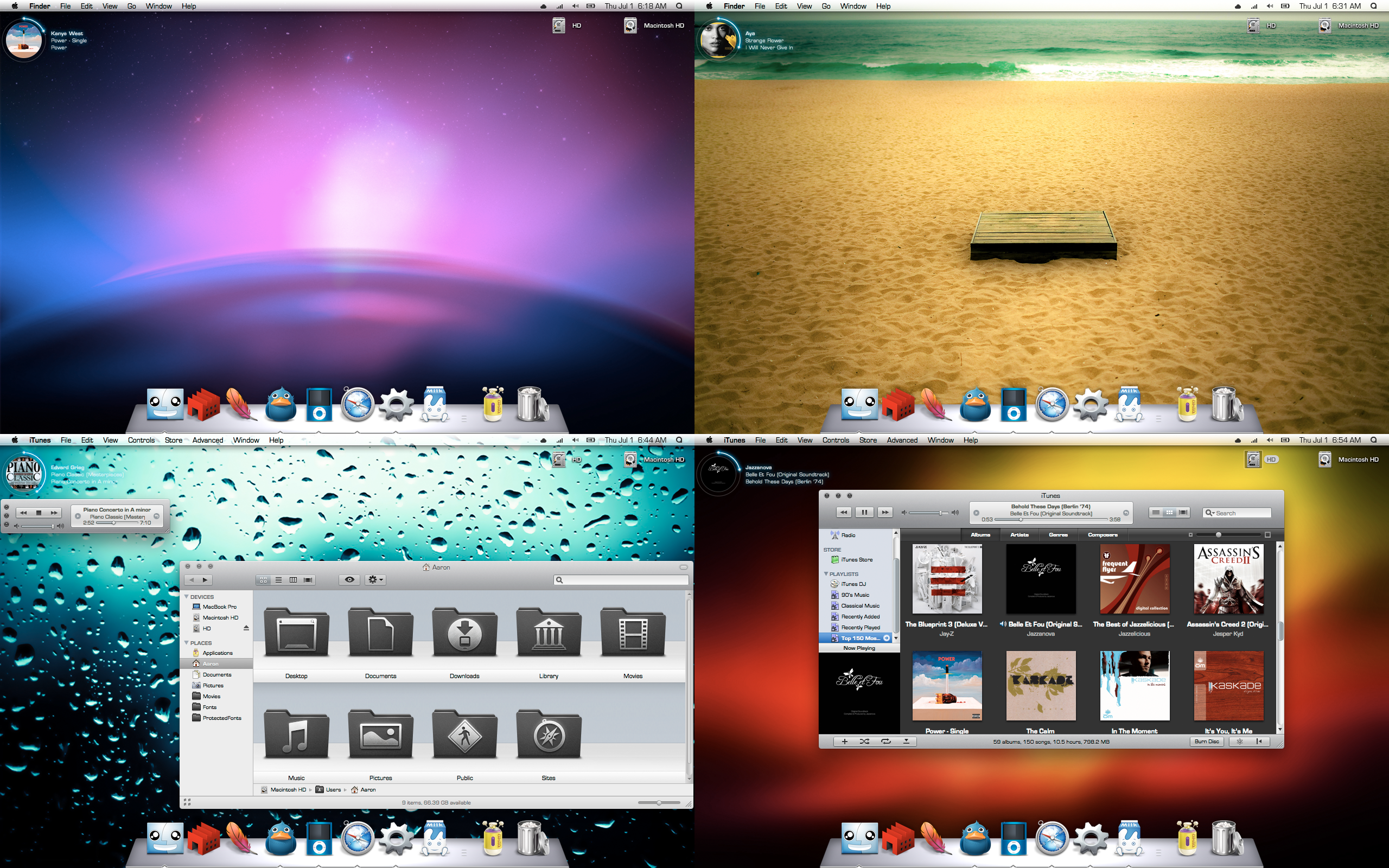Select ProtectedFonts in Finder sidebar
Image resolution: width=1389 pixels, height=868 pixels.
(217, 718)
